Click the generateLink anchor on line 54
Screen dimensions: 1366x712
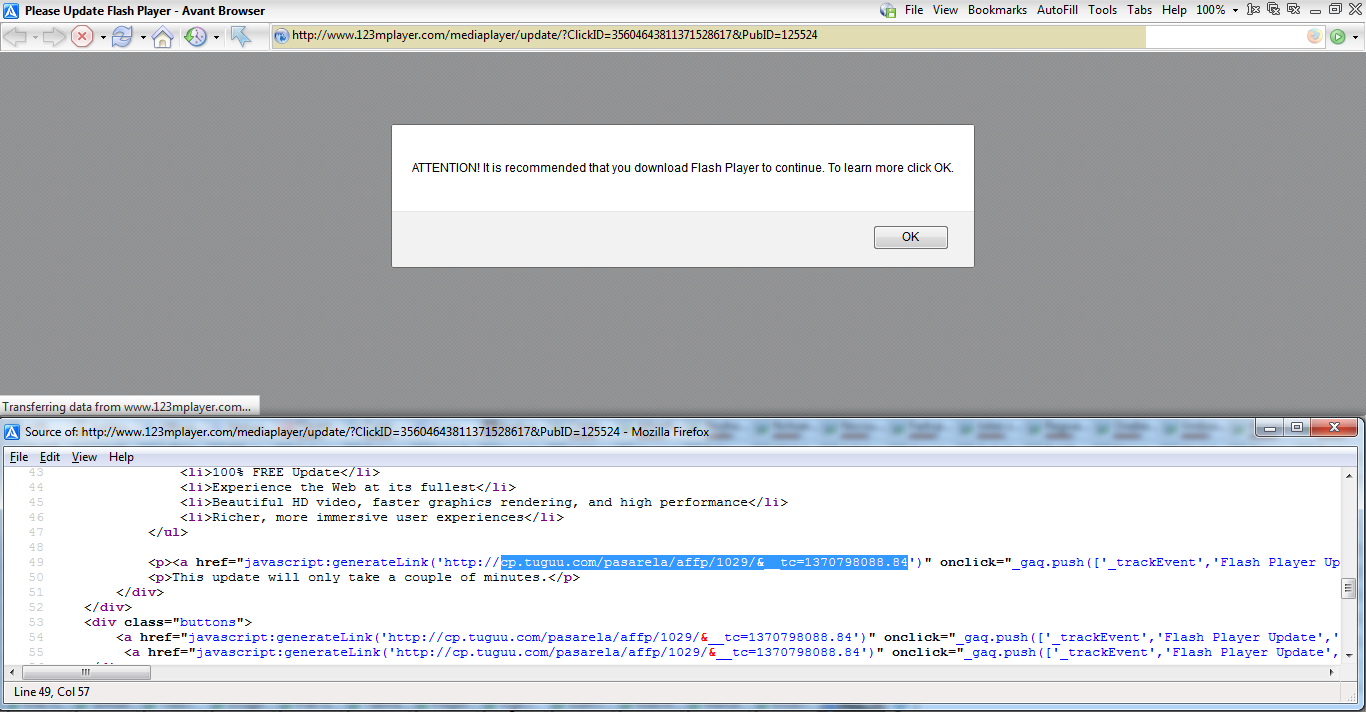[728, 637]
